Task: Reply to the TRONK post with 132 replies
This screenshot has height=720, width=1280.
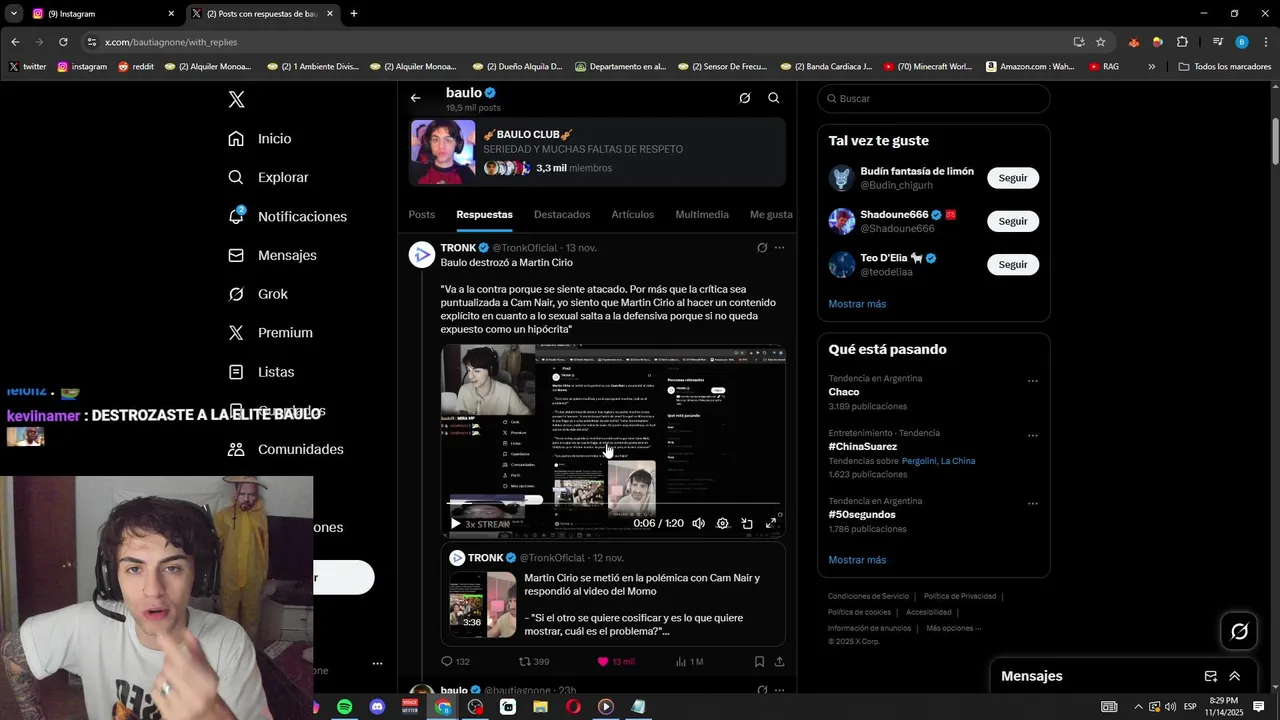Action: [x=455, y=662]
